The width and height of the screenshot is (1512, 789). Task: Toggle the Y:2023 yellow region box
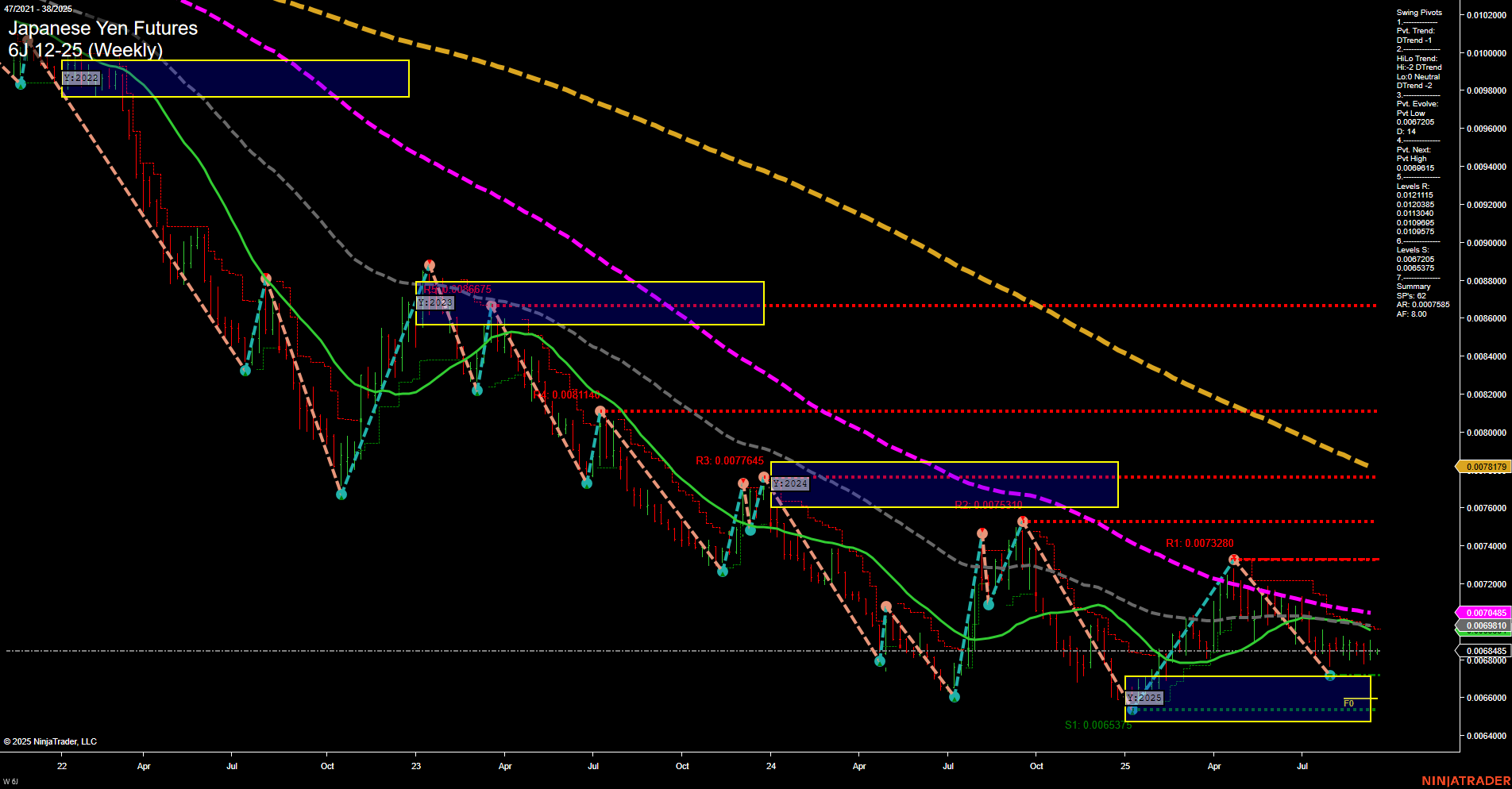[x=435, y=303]
